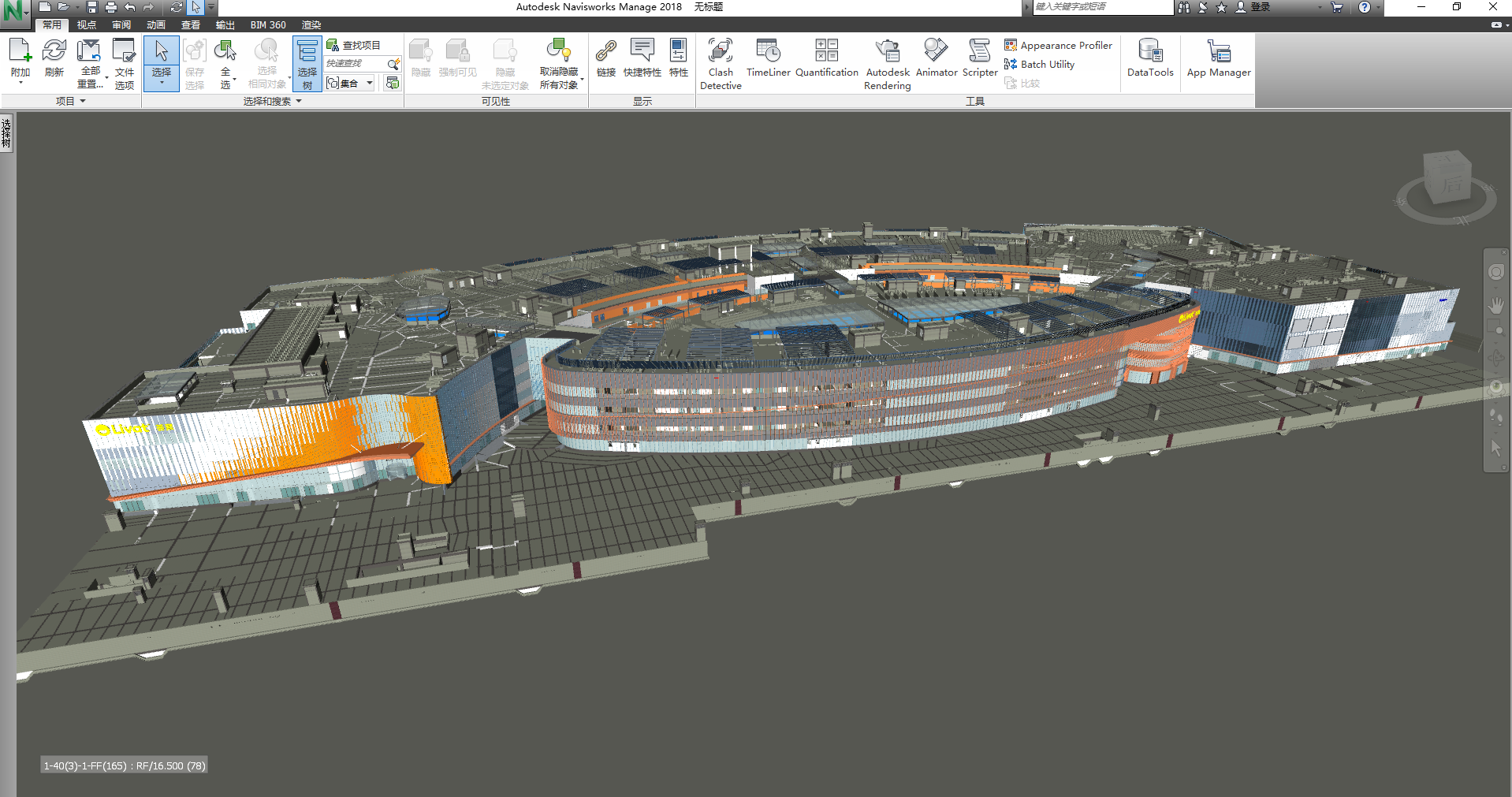
Task: Click the Look Around eye tool on navigation bar
Action: (x=1495, y=388)
